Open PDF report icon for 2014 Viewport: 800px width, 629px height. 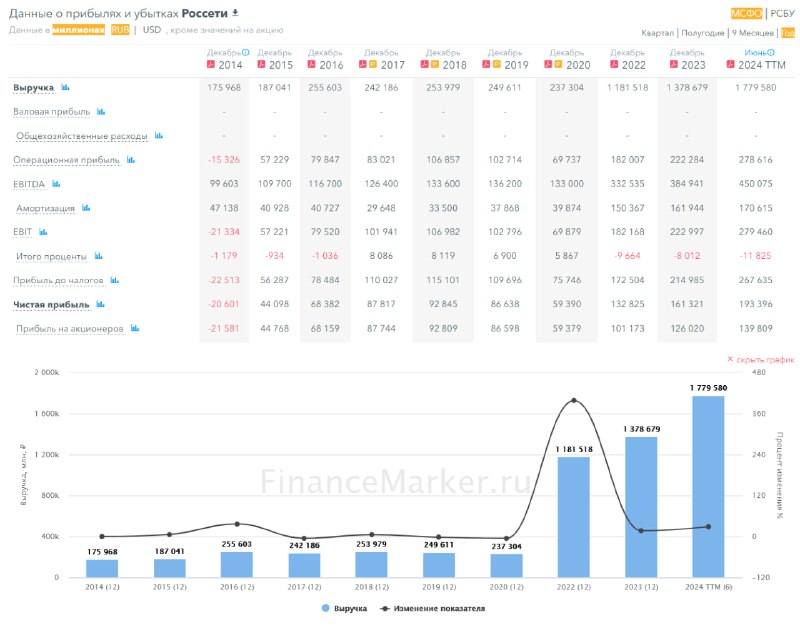pos(210,64)
